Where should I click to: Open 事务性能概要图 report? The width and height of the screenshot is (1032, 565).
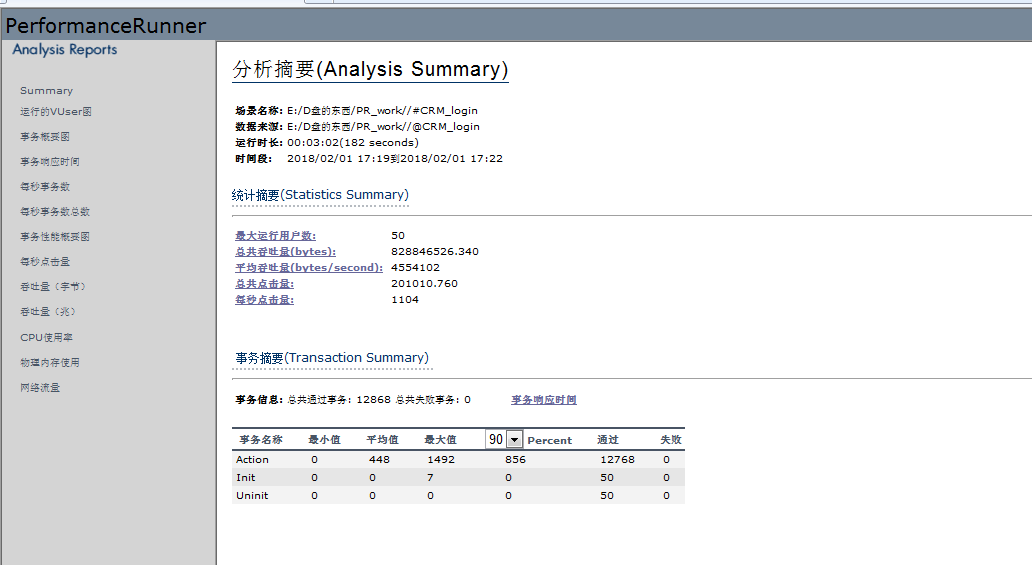55,237
